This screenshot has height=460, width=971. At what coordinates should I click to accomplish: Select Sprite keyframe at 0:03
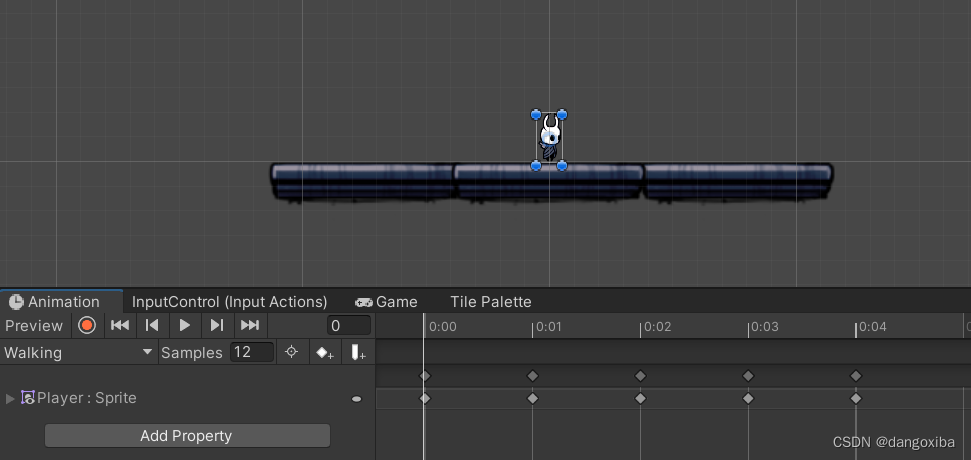pos(748,399)
